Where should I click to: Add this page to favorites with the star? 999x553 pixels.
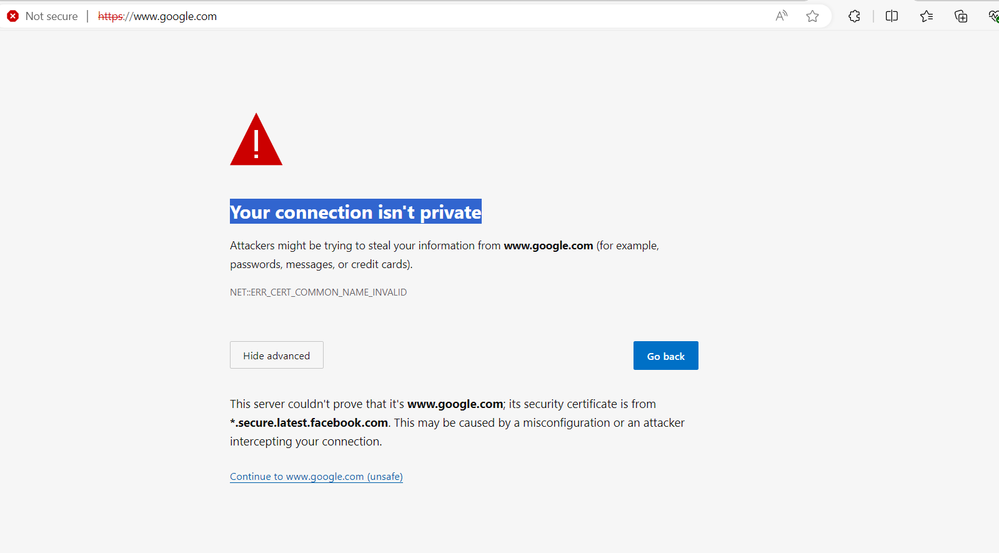point(813,16)
